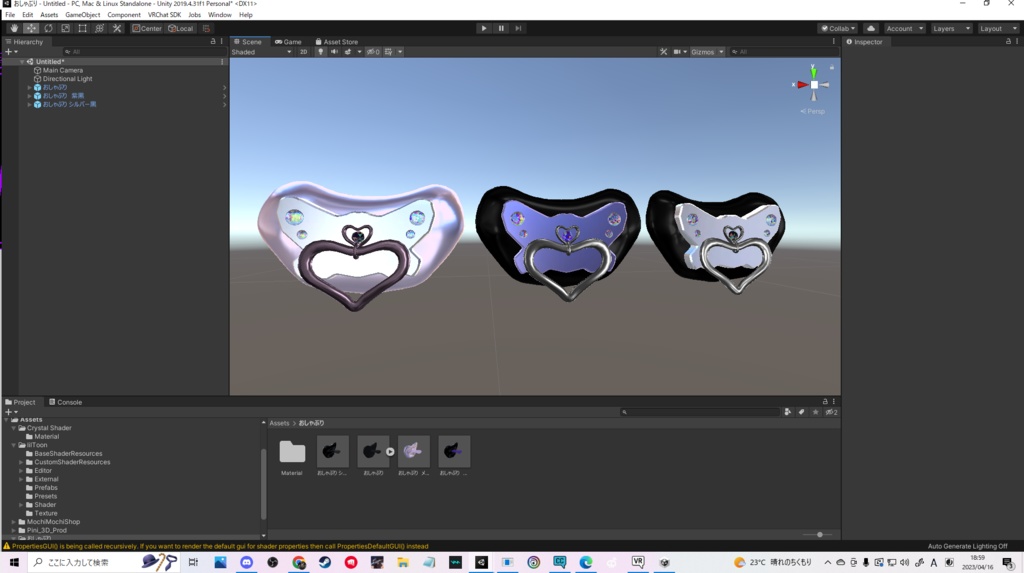The width and height of the screenshot is (1024, 573).
Task: Switch to the Asset Store tab
Action: click(336, 41)
